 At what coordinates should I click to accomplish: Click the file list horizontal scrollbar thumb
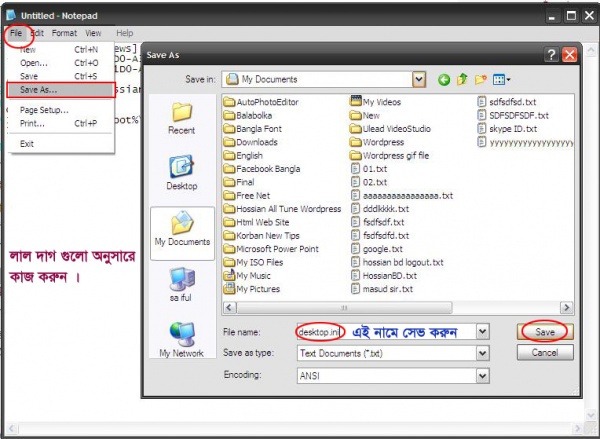point(344,307)
